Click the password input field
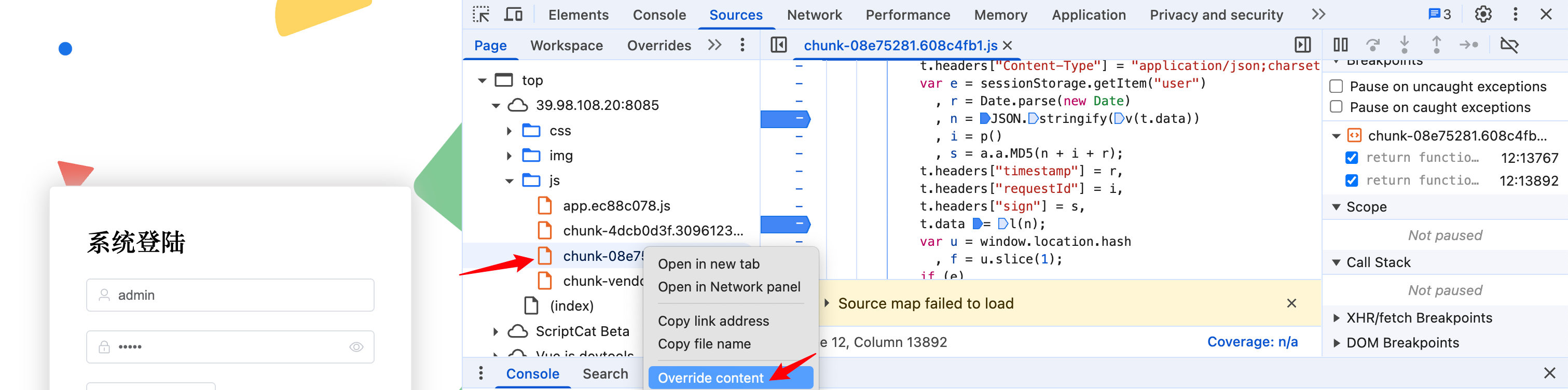The image size is (1568, 390). pyautogui.click(x=230, y=347)
